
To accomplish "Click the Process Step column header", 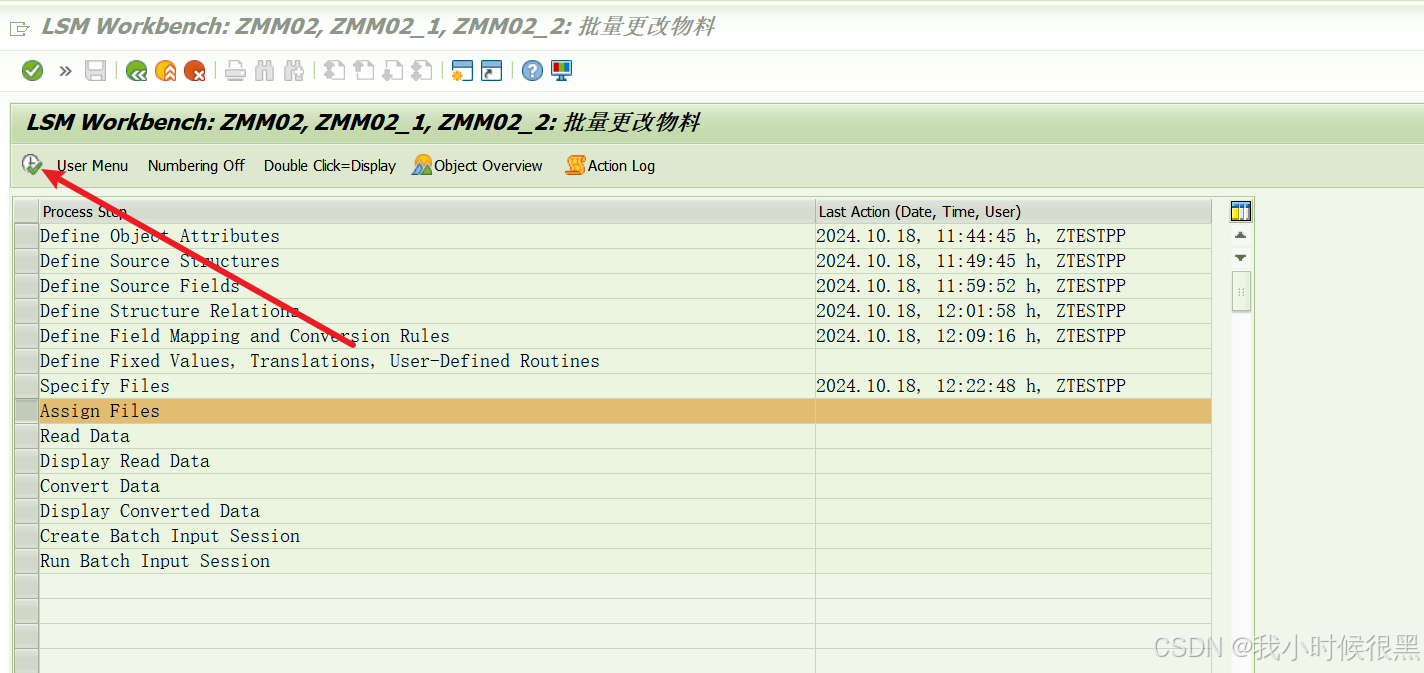I will point(427,212).
